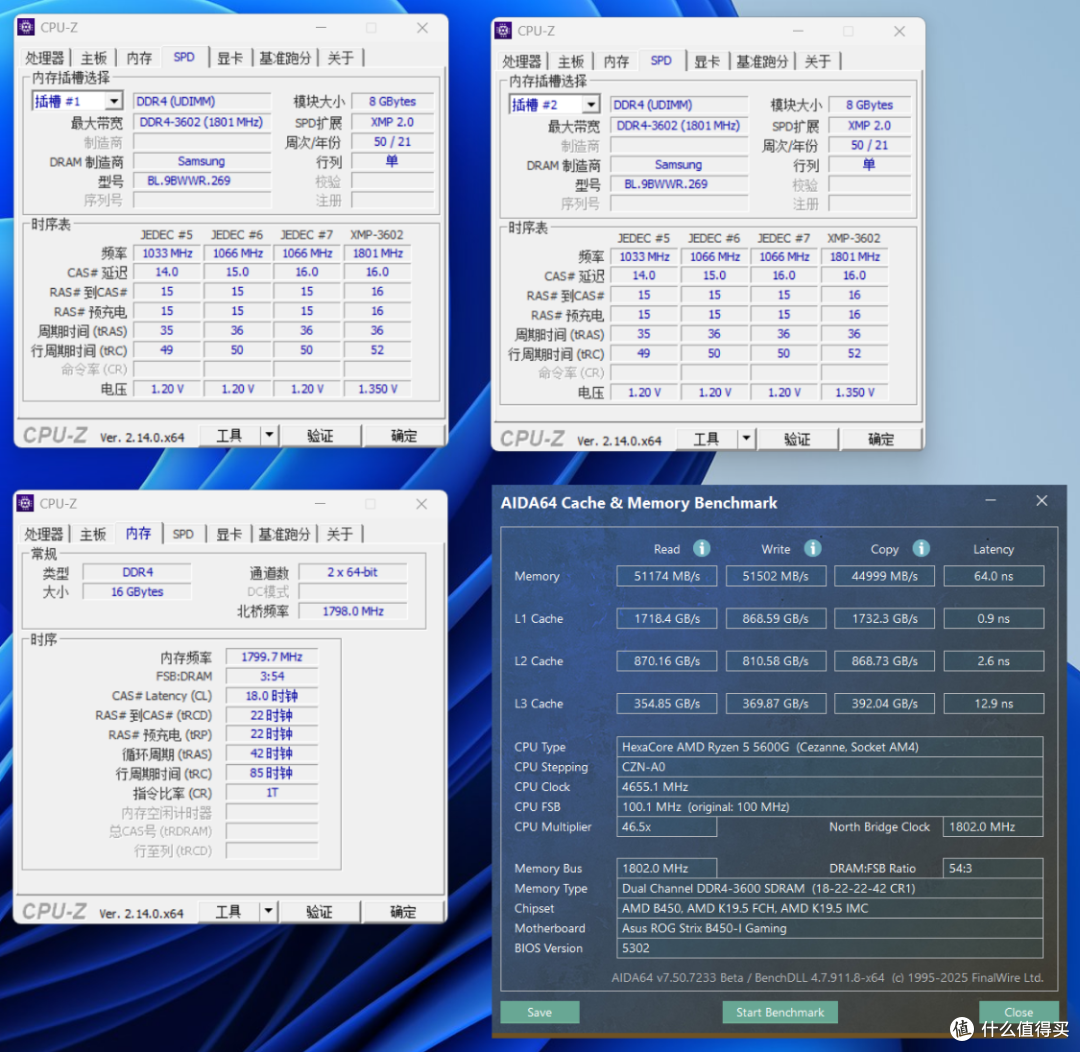Image resolution: width=1080 pixels, height=1052 pixels.
Task: Click 工具 button in slot #2 window
Action: [x=707, y=439]
